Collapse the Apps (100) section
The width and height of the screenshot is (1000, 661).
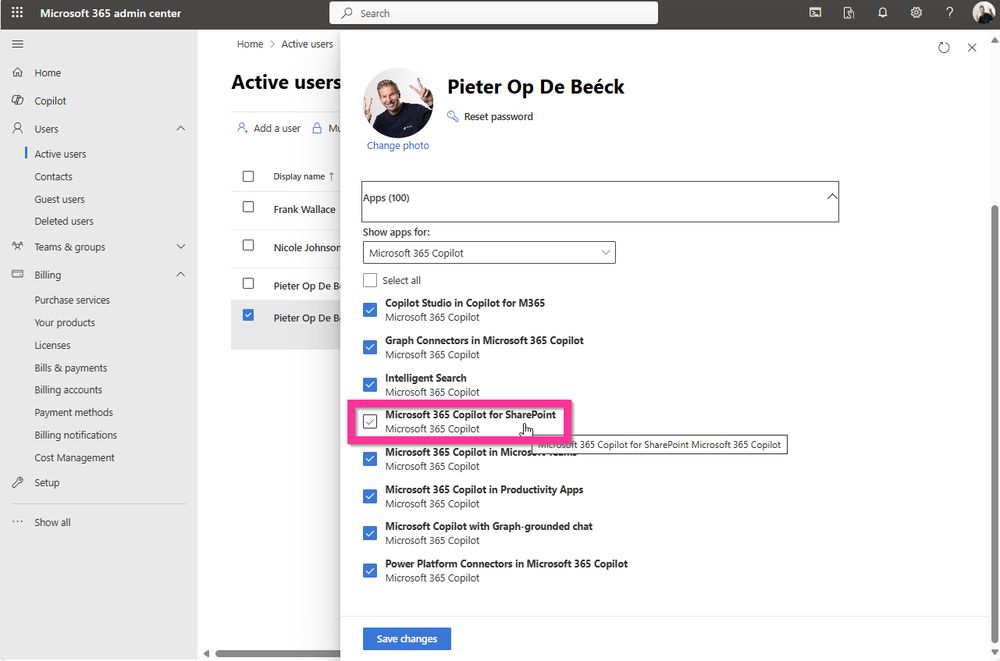(600, 202)
